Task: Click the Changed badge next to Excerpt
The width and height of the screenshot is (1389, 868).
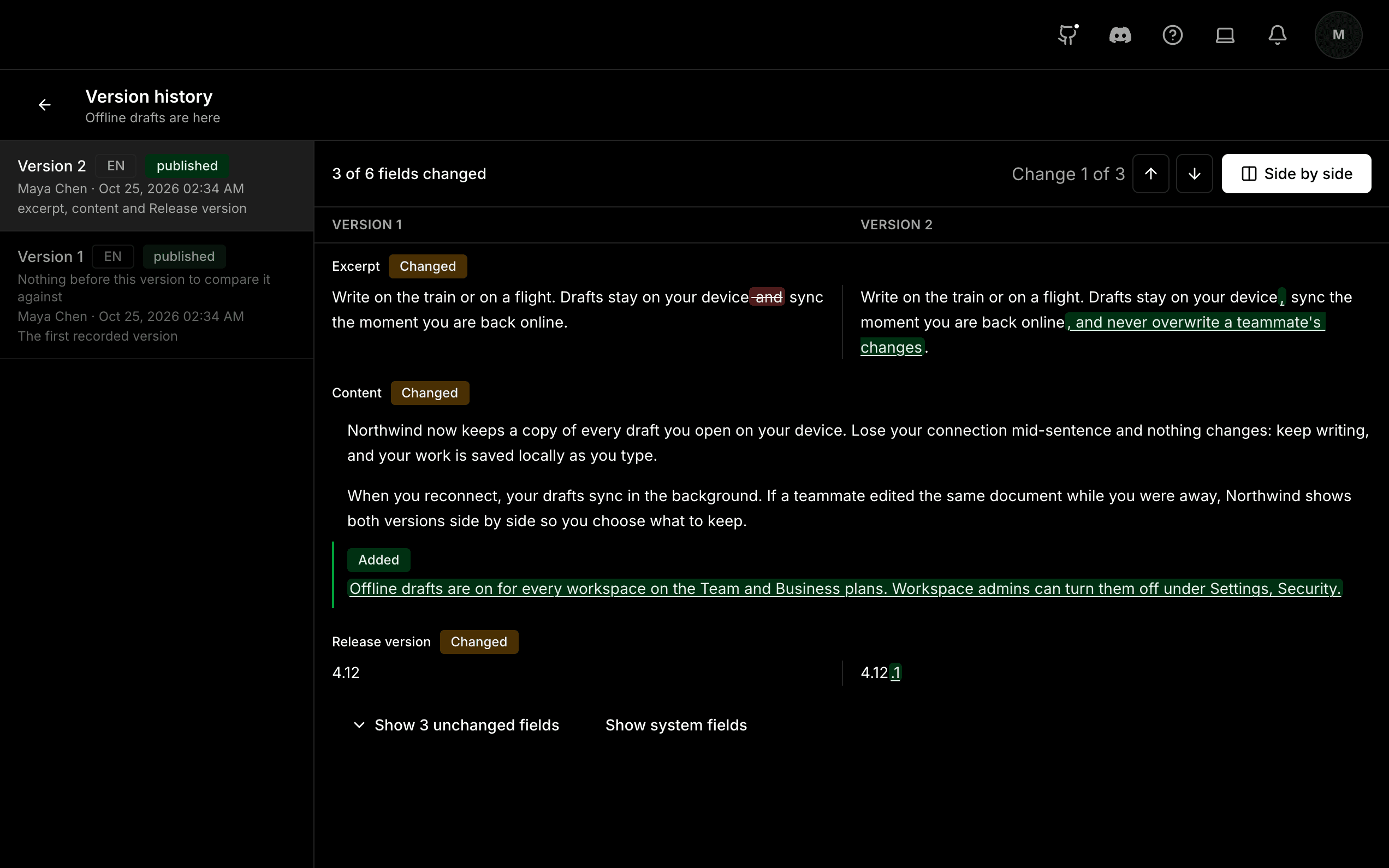Action: pos(428,266)
